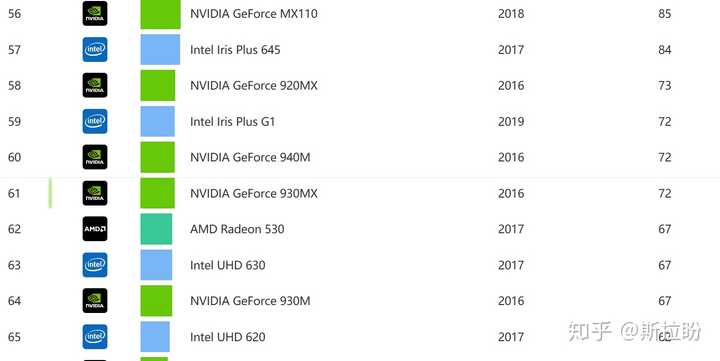Image resolution: width=720 pixels, height=361 pixels.
Task: Open the AMD Radeon 530 link
Action: coord(237,229)
